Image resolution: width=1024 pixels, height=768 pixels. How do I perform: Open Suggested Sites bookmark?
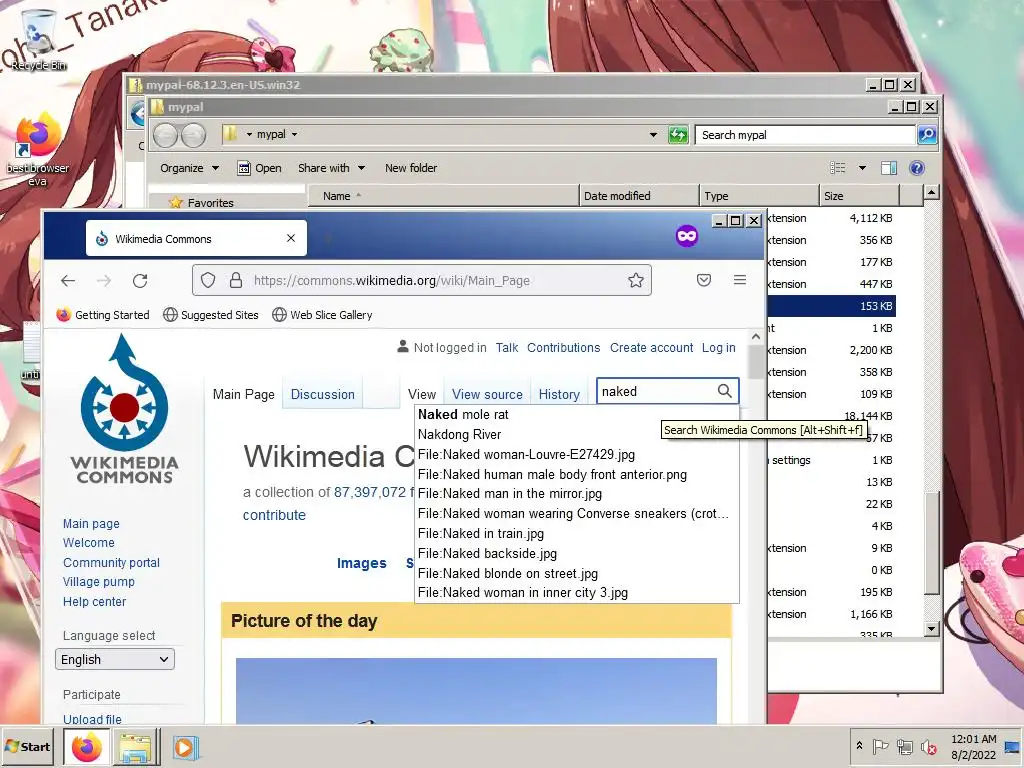point(210,315)
